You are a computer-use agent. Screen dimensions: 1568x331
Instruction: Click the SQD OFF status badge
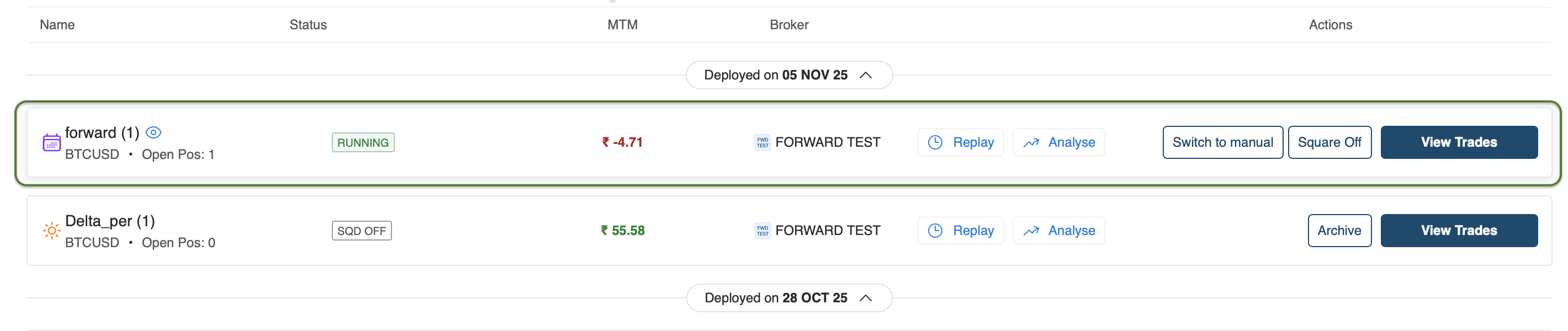coord(362,230)
